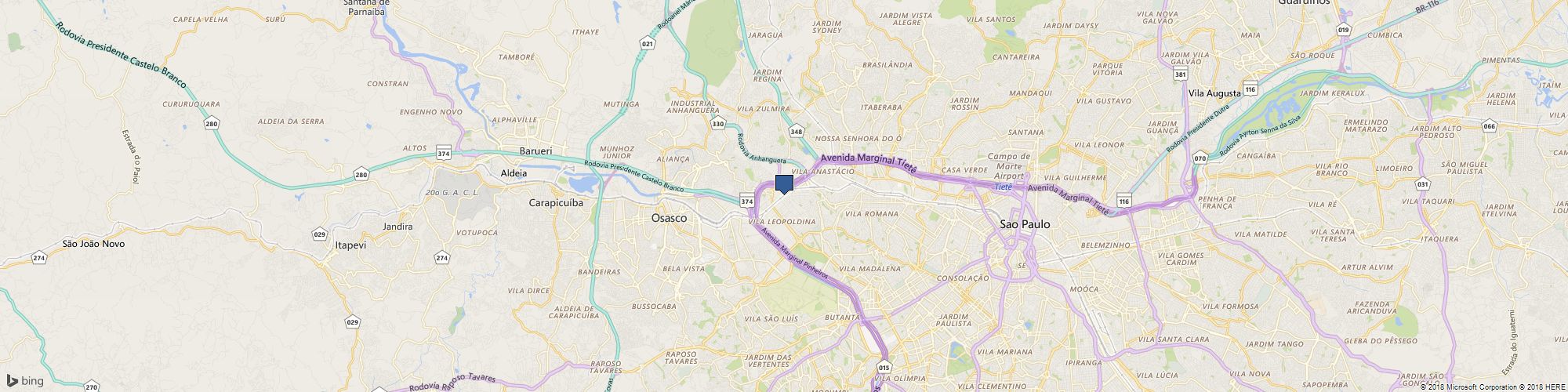Select the Osasco city label
The image size is (1568, 392).
(670, 218)
